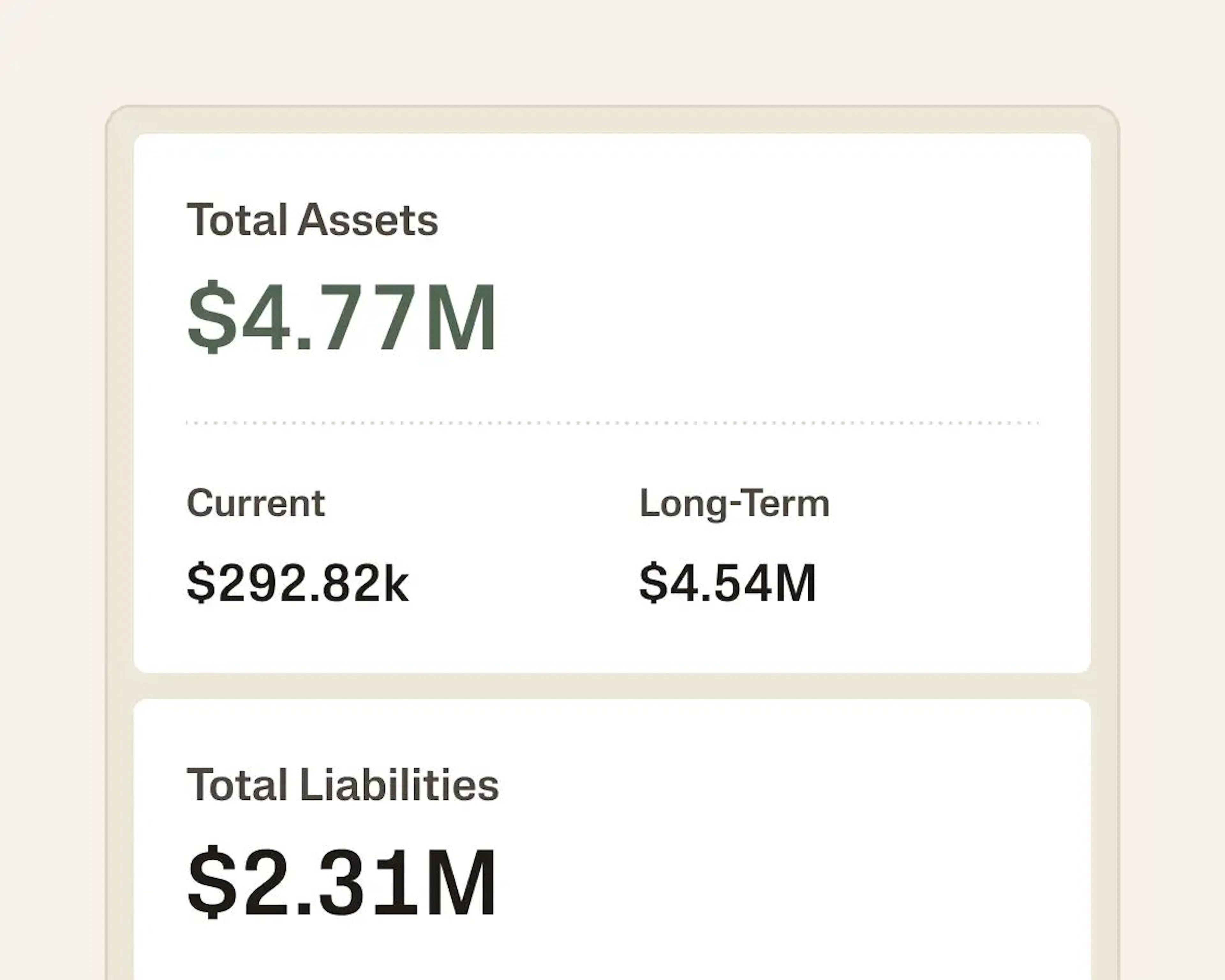Screen dimensions: 1225x980
Task: Click the panel's beige left edge
Action: 120,546
